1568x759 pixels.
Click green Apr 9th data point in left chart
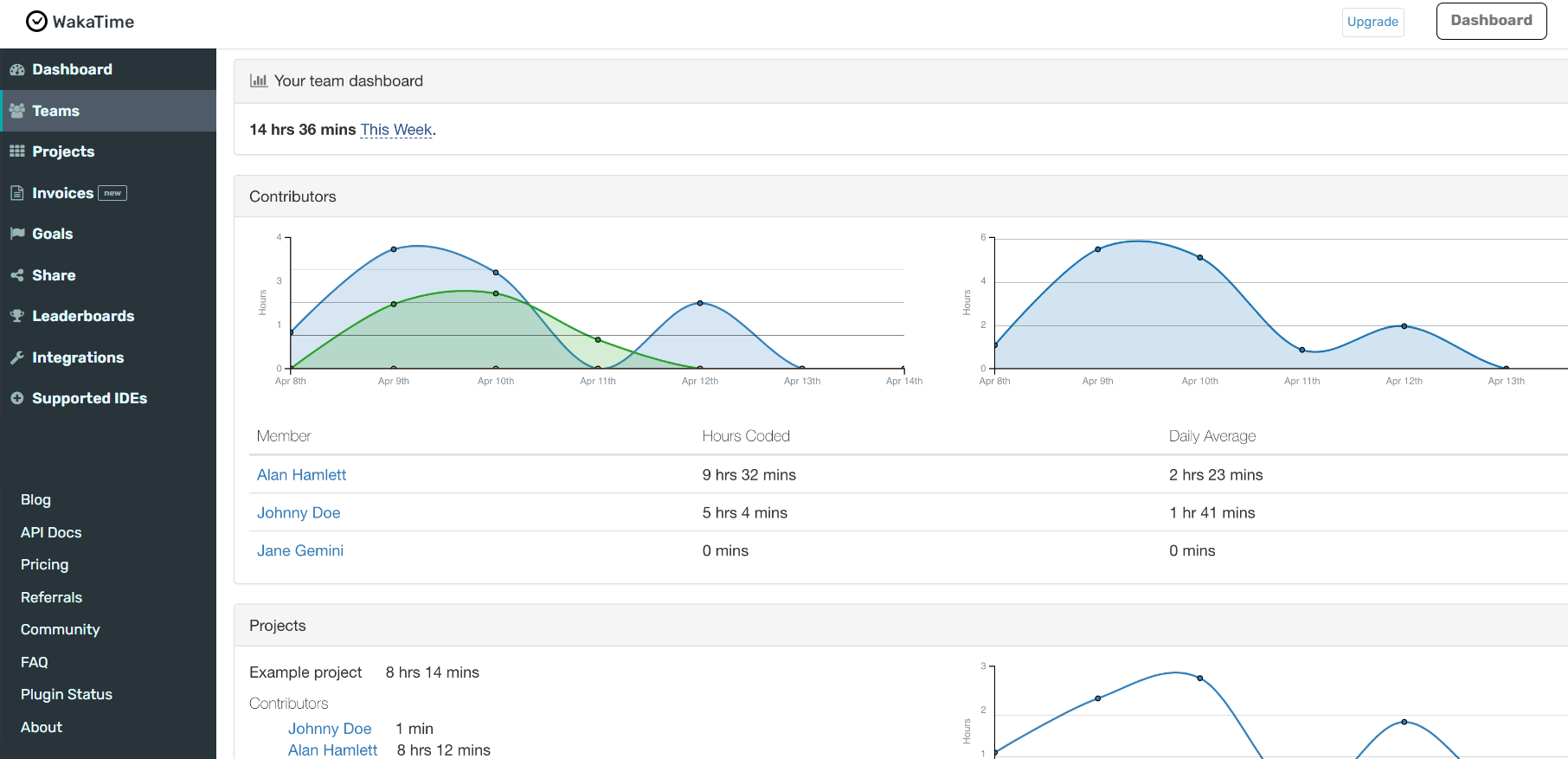[394, 304]
